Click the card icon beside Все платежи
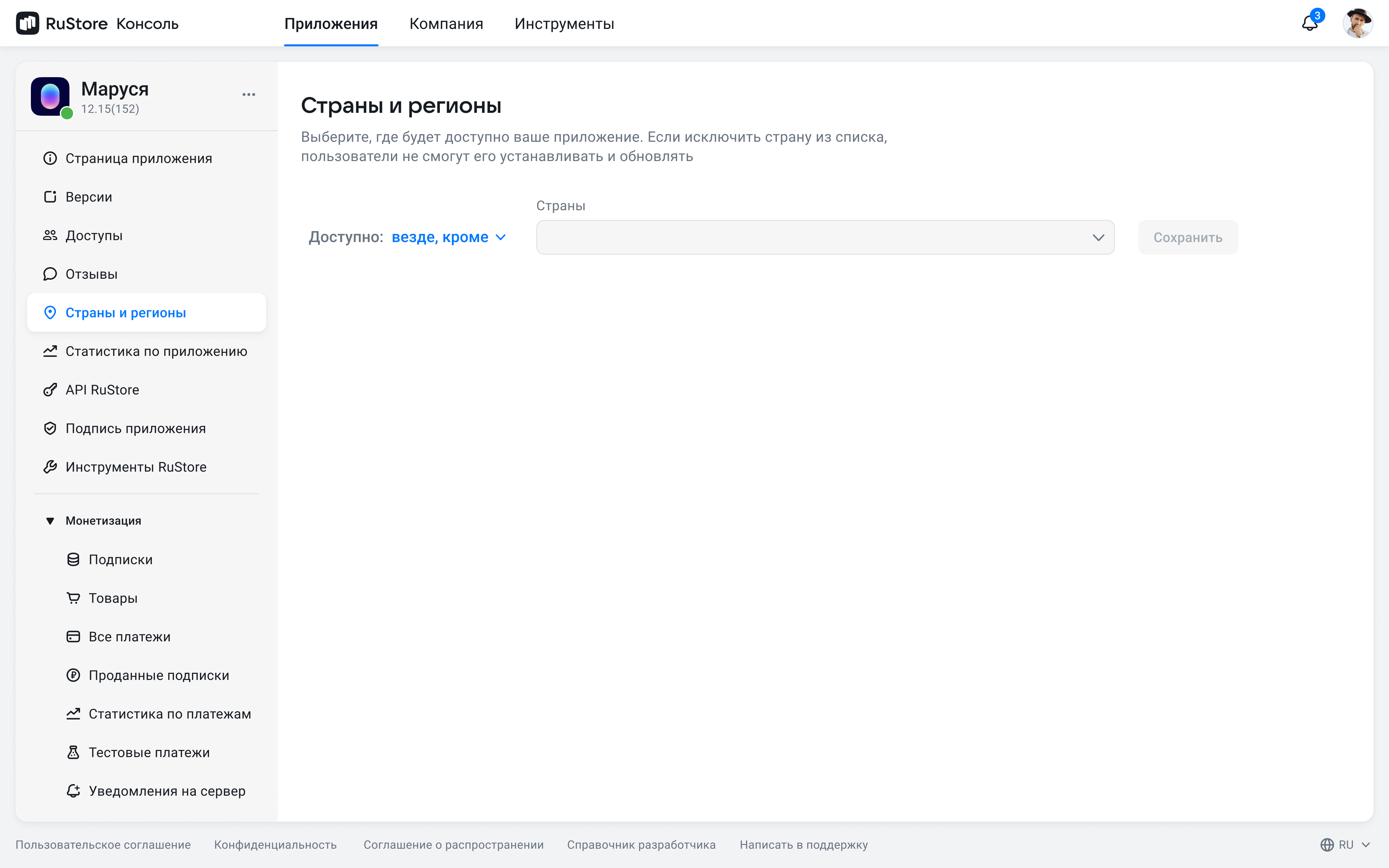Viewport: 1389px width, 868px height. (x=73, y=637)
